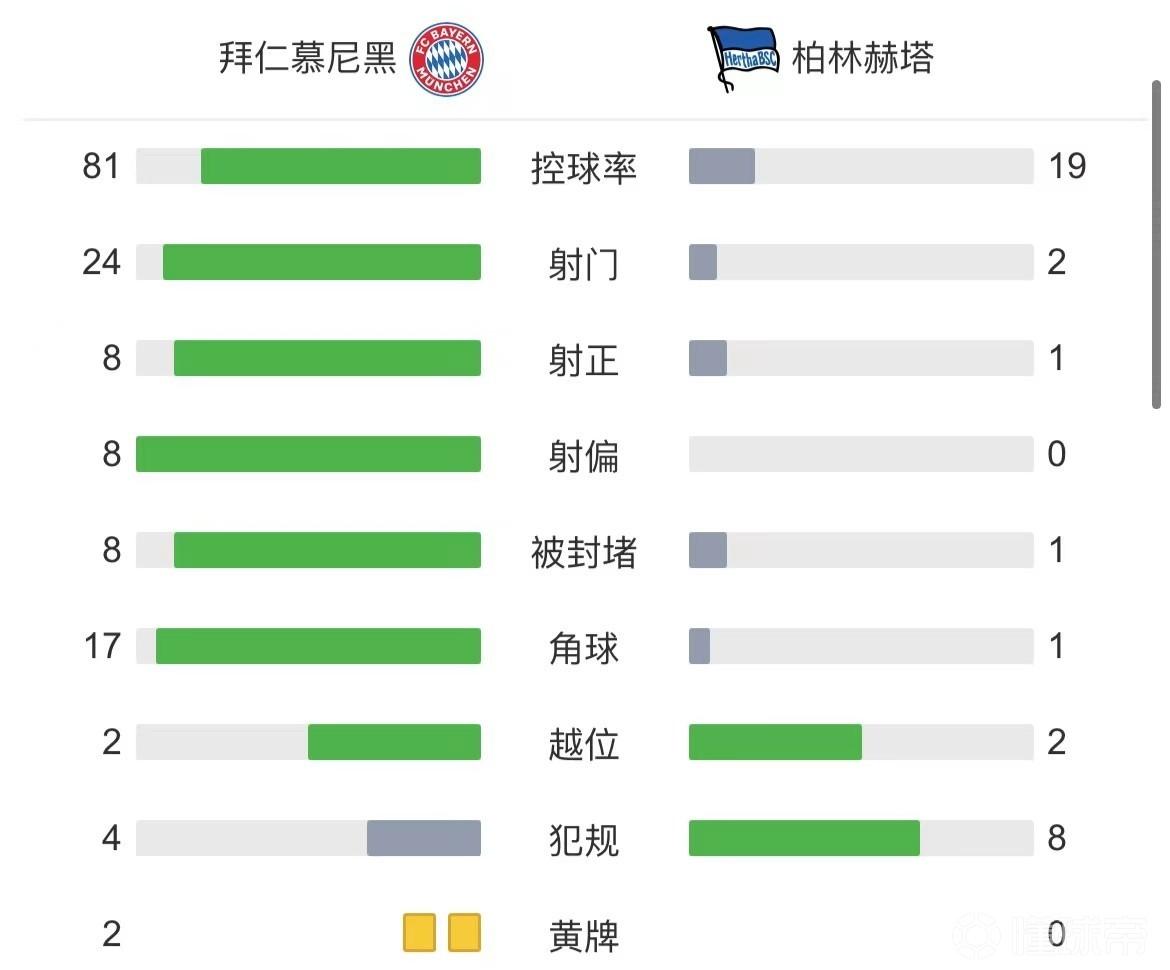Click Hertha's green 越位 offside bar
This screenshot has width=1170, height=970.
[x=775, y=742]
